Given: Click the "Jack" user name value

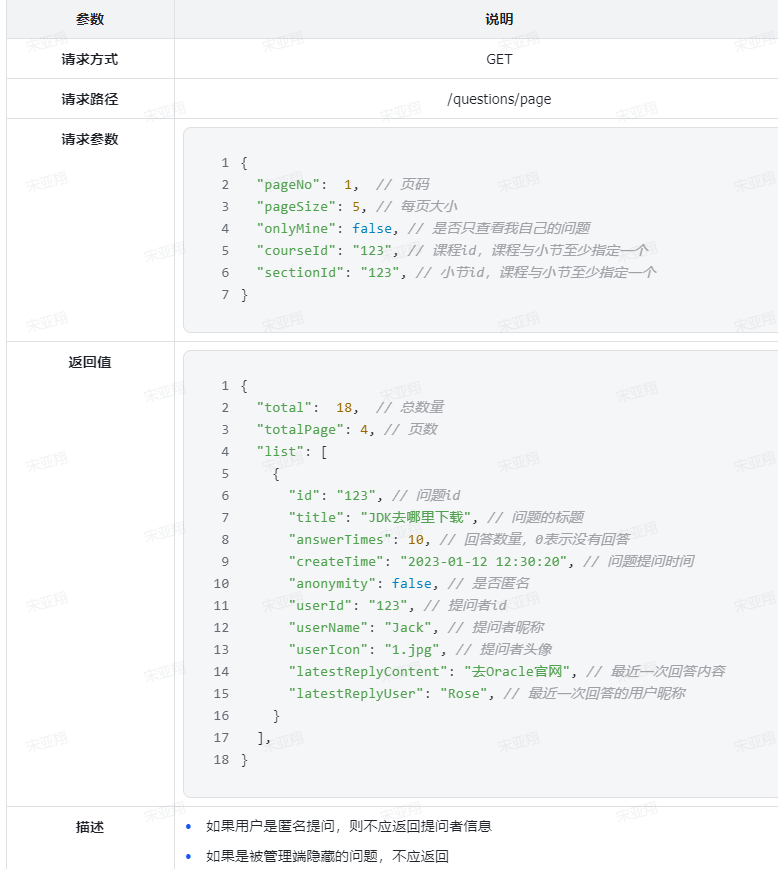Looking at the screenshot, I should (408, 627).
